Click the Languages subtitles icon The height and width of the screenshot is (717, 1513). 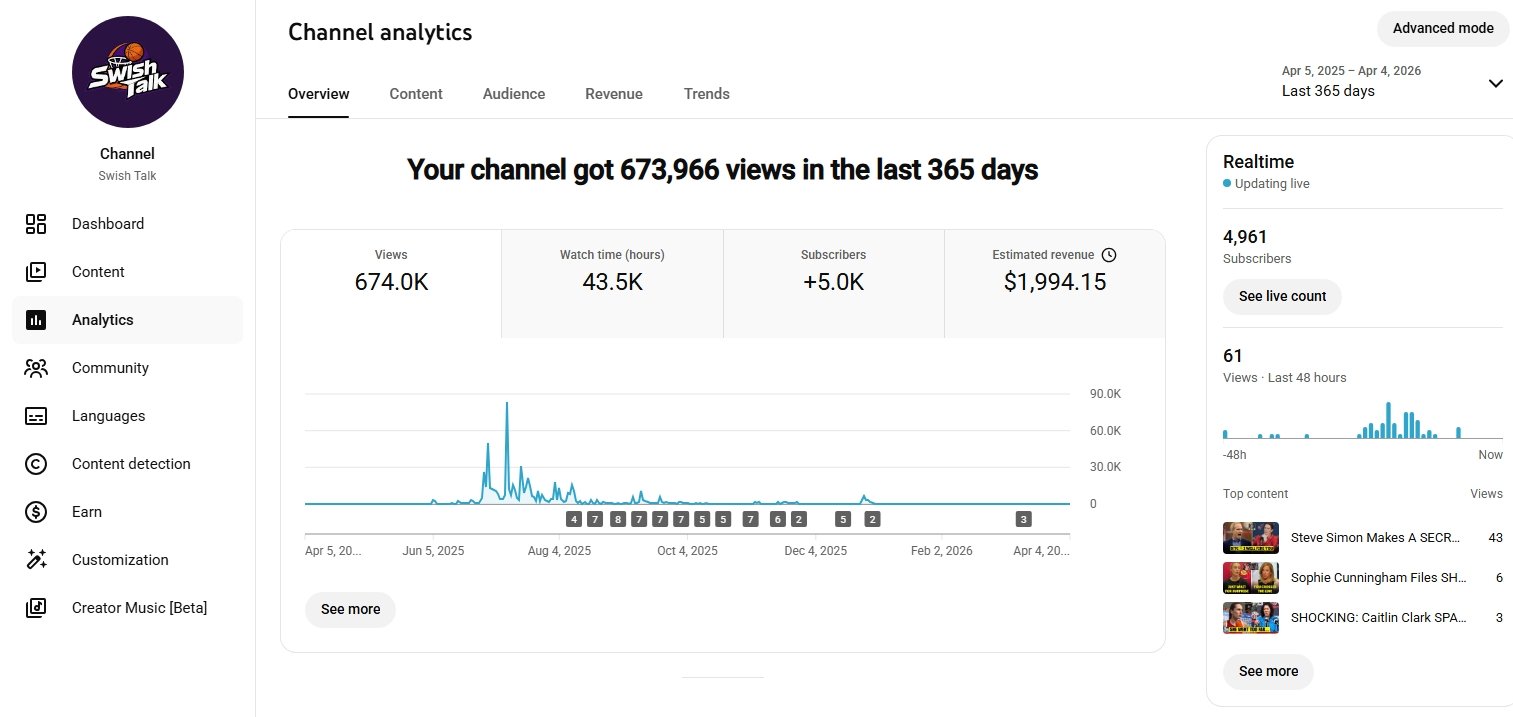point(36,416)
